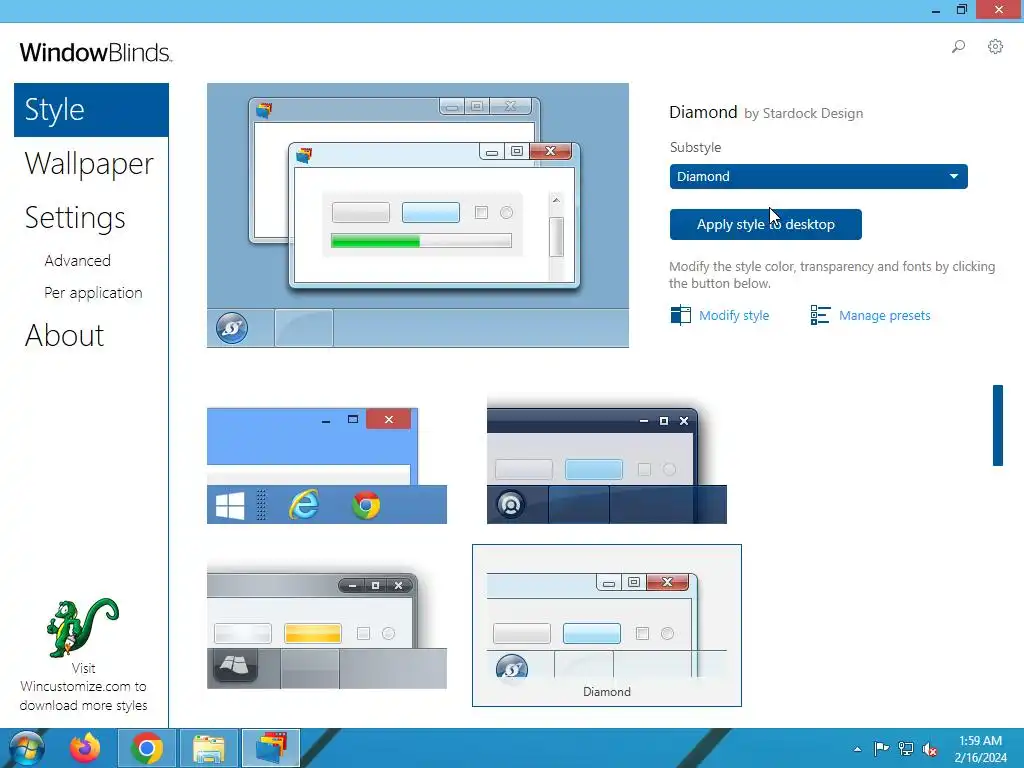This screenshot has height=768, width=1024.
Task: Click the 'by Stardock Design' author text
Action: [803, 114]
